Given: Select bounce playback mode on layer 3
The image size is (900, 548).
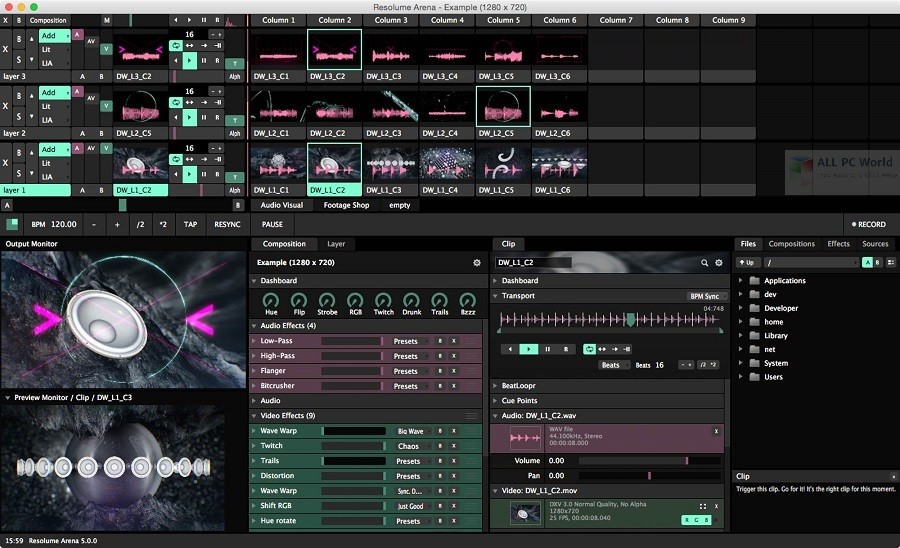Looking at the screenshot, I should 189,45.
